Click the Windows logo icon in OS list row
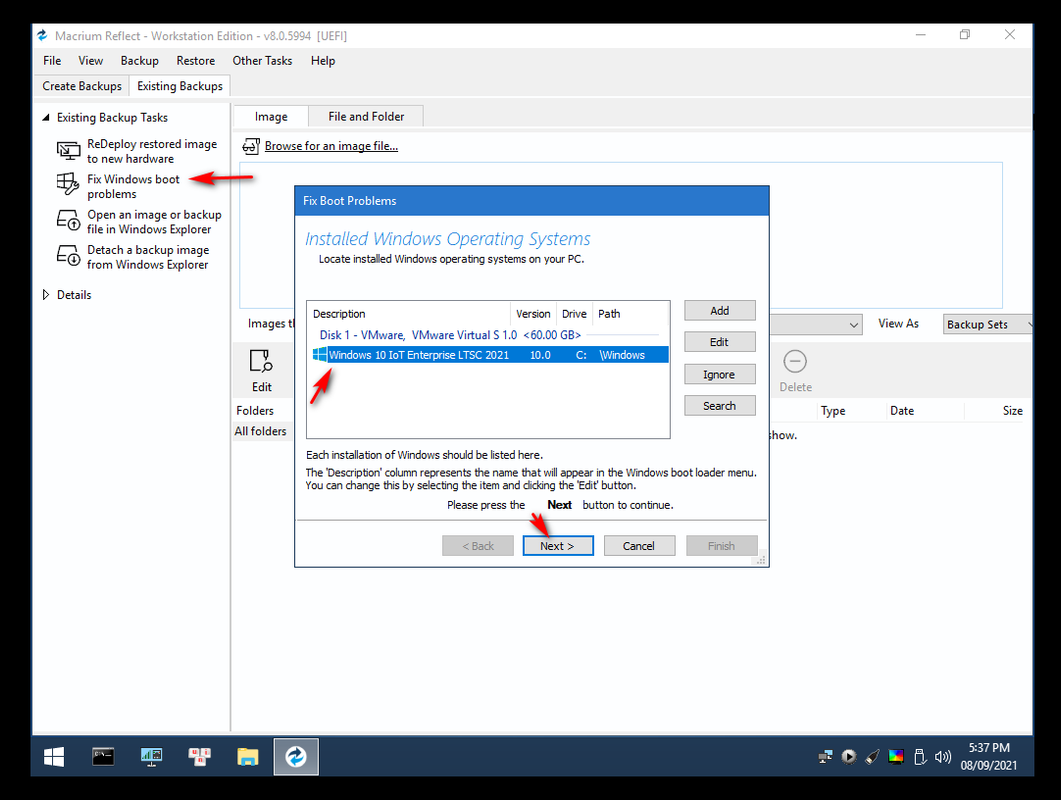Screen dimensions: 1061x800 319,355
